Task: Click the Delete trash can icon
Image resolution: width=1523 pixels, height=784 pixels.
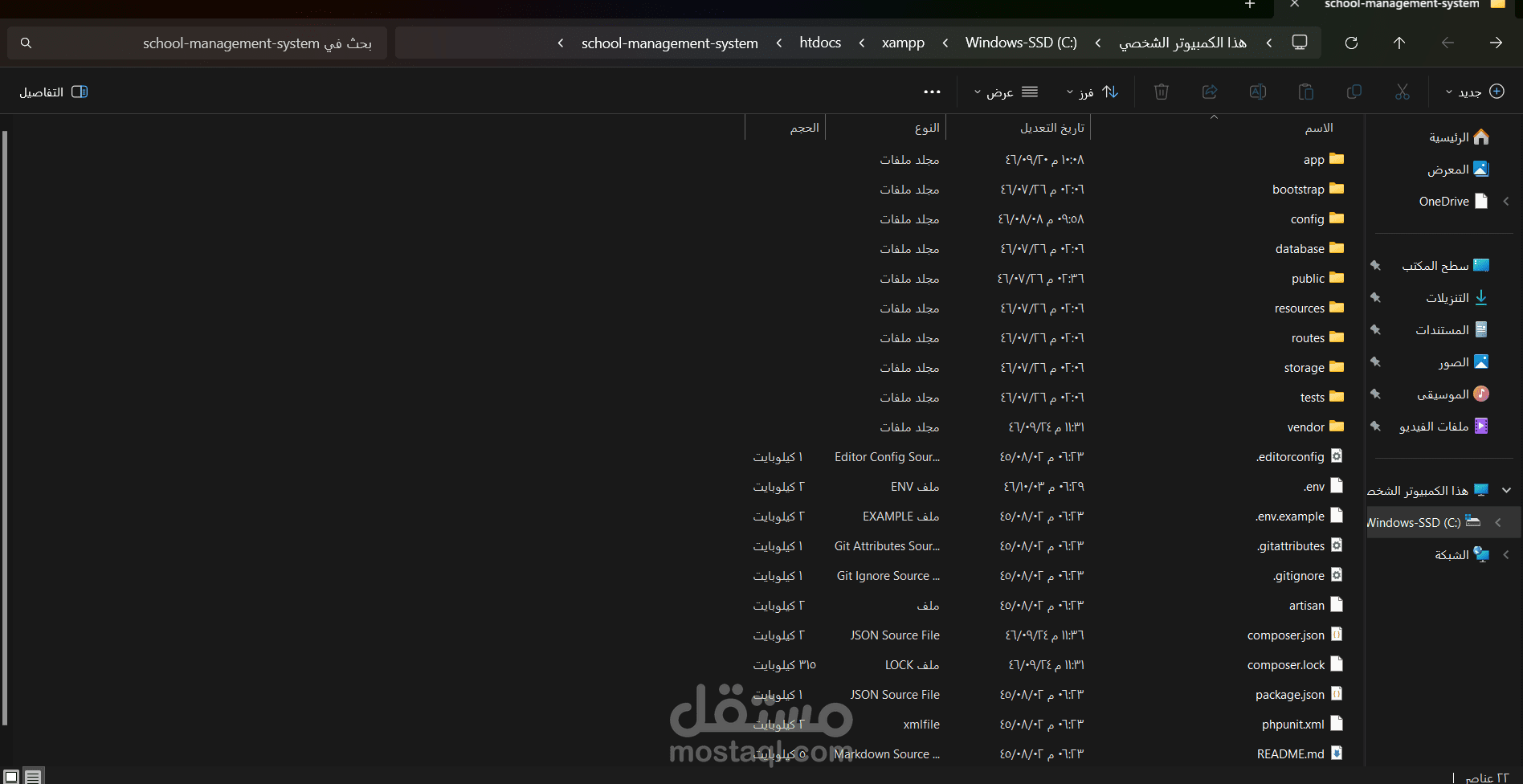Action: click(x=1162, y=92)
